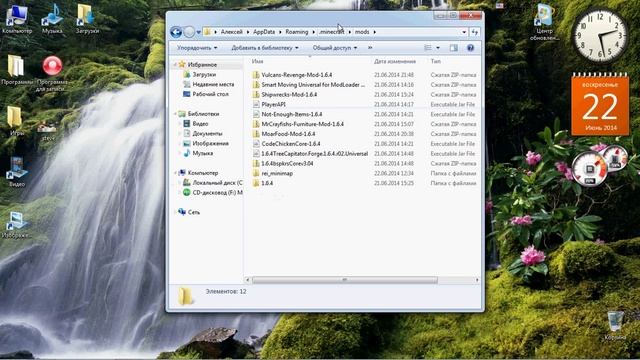Select Видео library in sidebar
This screenshot has height=360, width=640.
[x=200, y=124]
